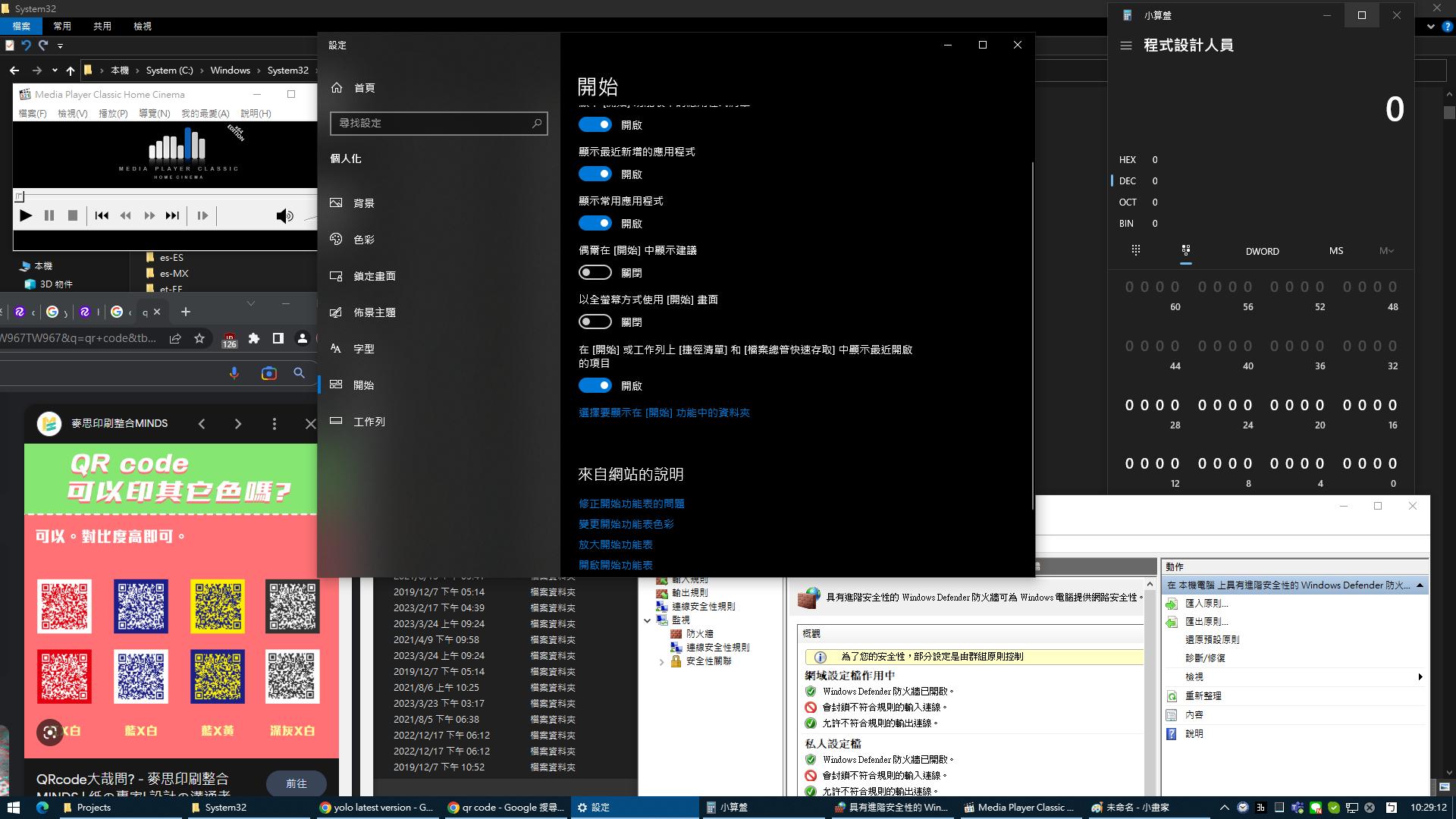Click the 前往 button on QRcode result

297,784
